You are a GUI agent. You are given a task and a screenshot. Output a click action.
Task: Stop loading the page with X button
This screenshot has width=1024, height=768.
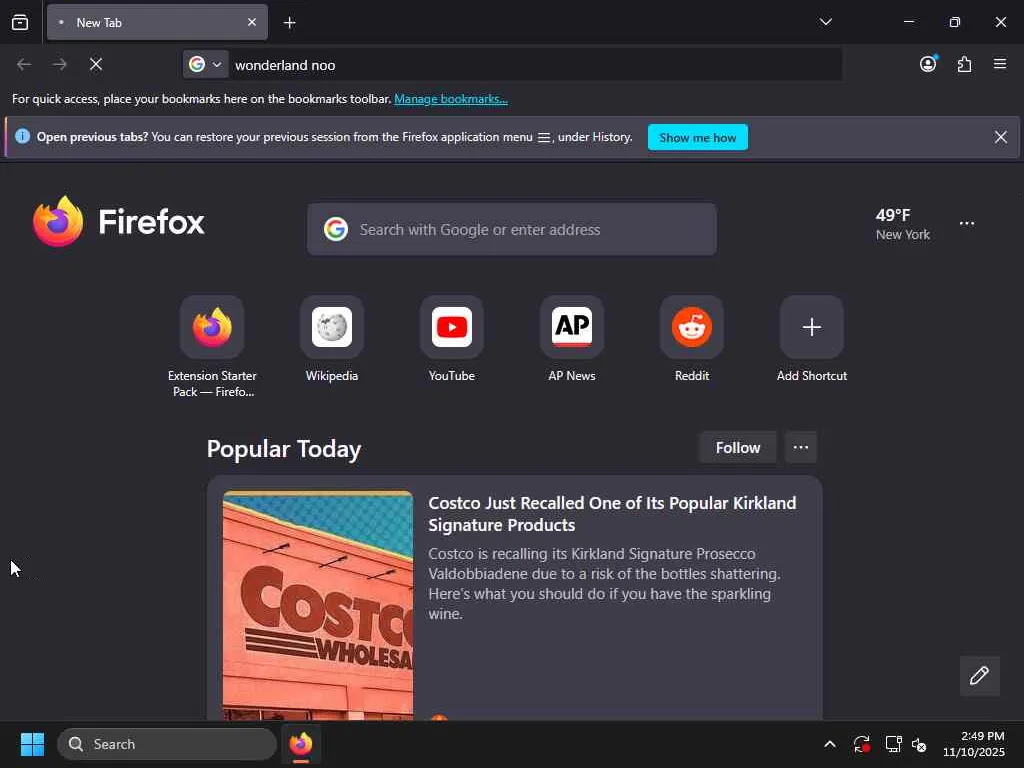click(96, 64)
